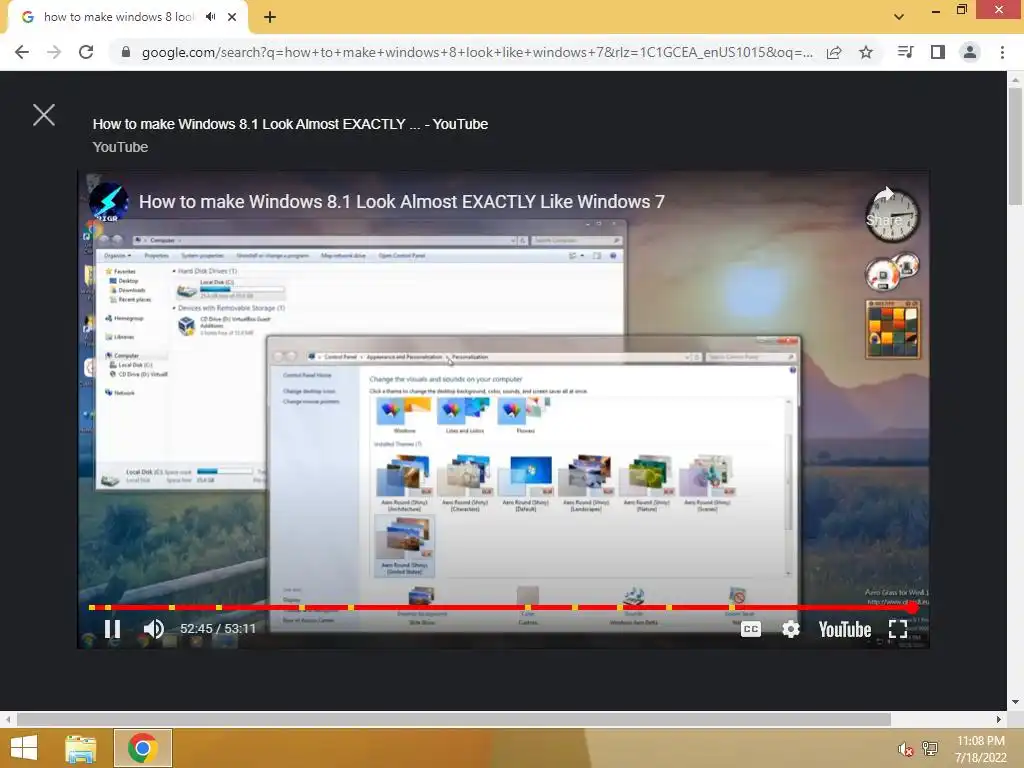
Task: Click the vertical scrollbar up arrow
Action: point(1015,80)
